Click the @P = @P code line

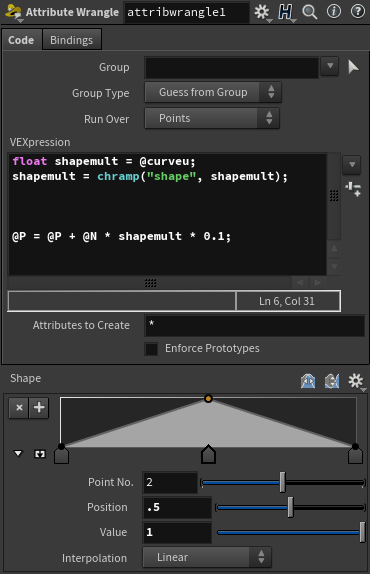tap(122, 236)
